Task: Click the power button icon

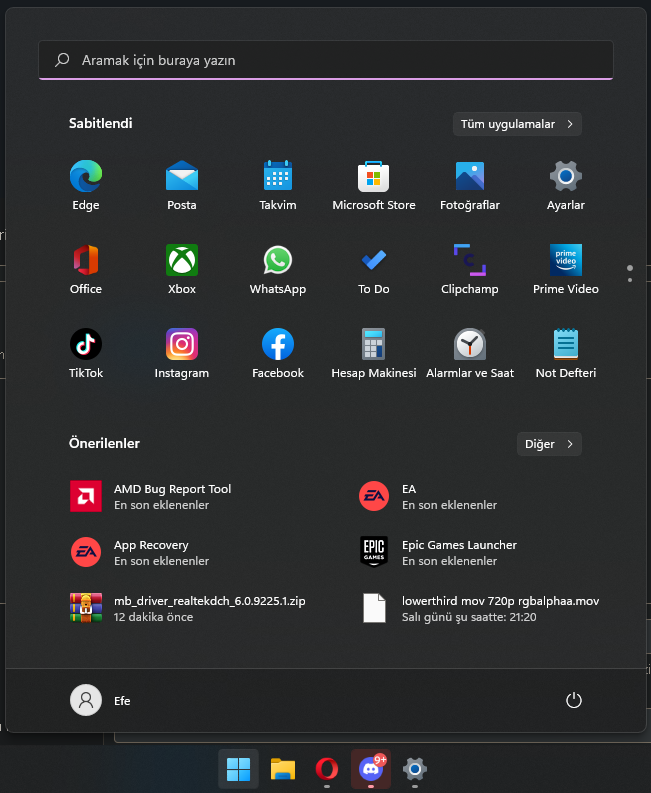Action: click(574, 700)
